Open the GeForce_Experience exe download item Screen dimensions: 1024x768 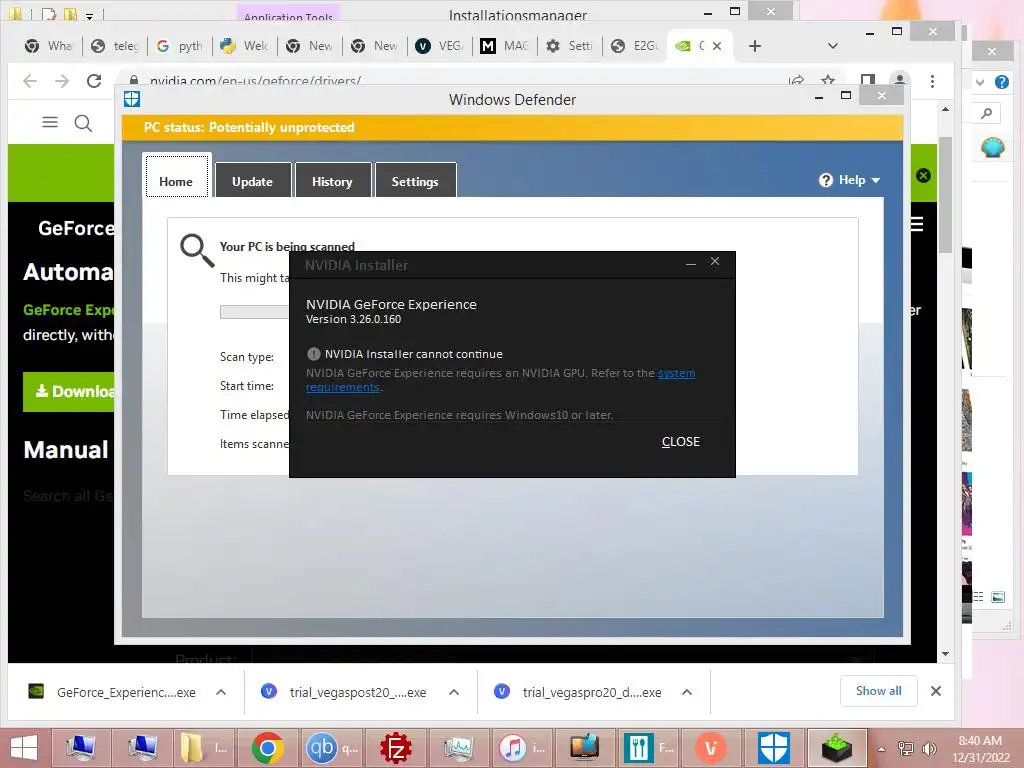tap(112, 692)
